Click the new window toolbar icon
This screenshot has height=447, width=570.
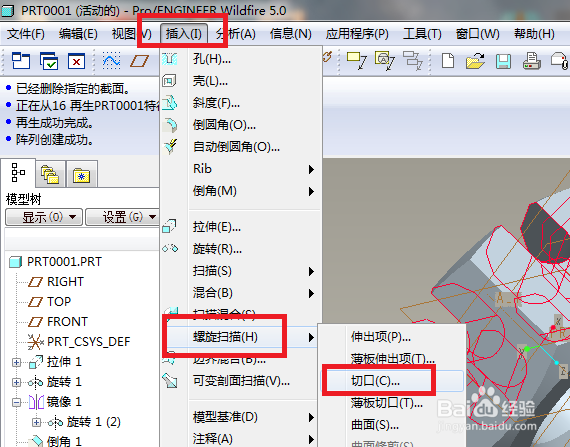point(21,61)
